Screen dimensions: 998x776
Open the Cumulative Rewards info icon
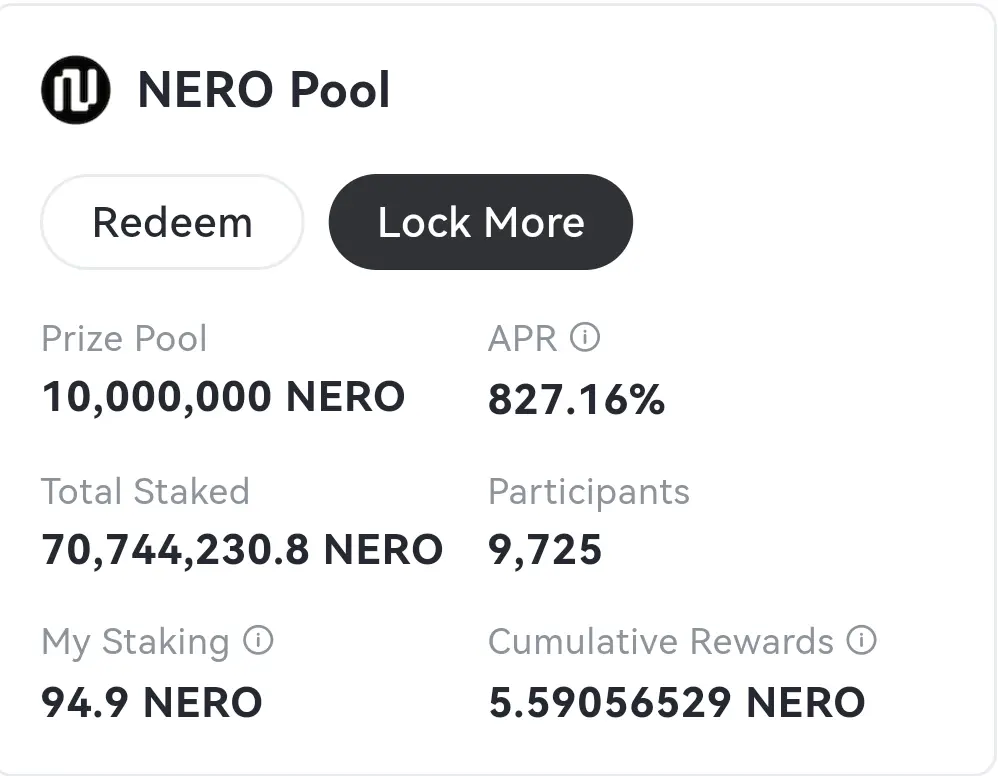click(861, 640)
